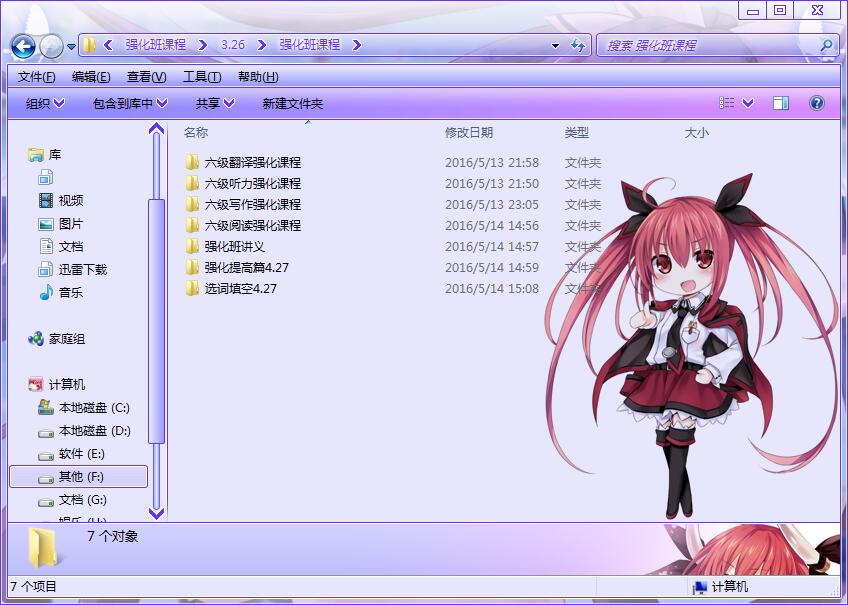Click the search magnifier icon

tap(826, 45)
